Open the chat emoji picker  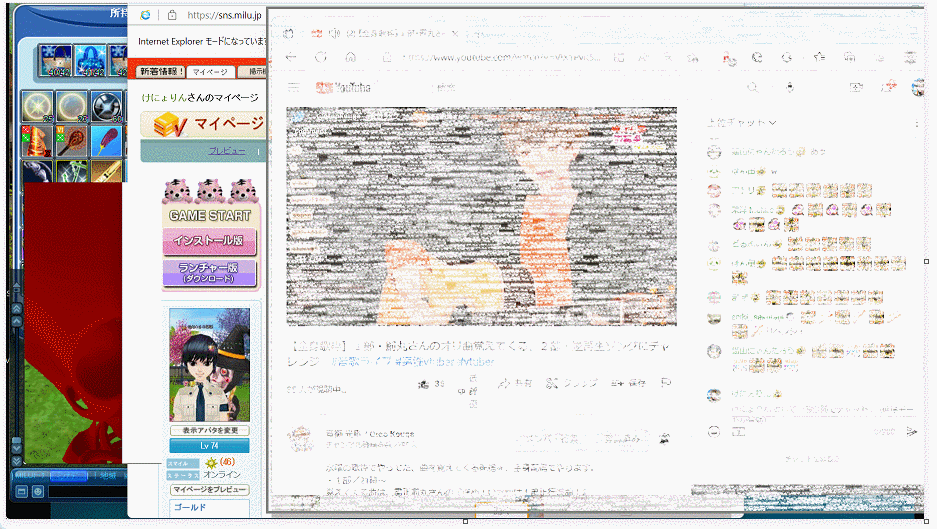coord(714,432)
